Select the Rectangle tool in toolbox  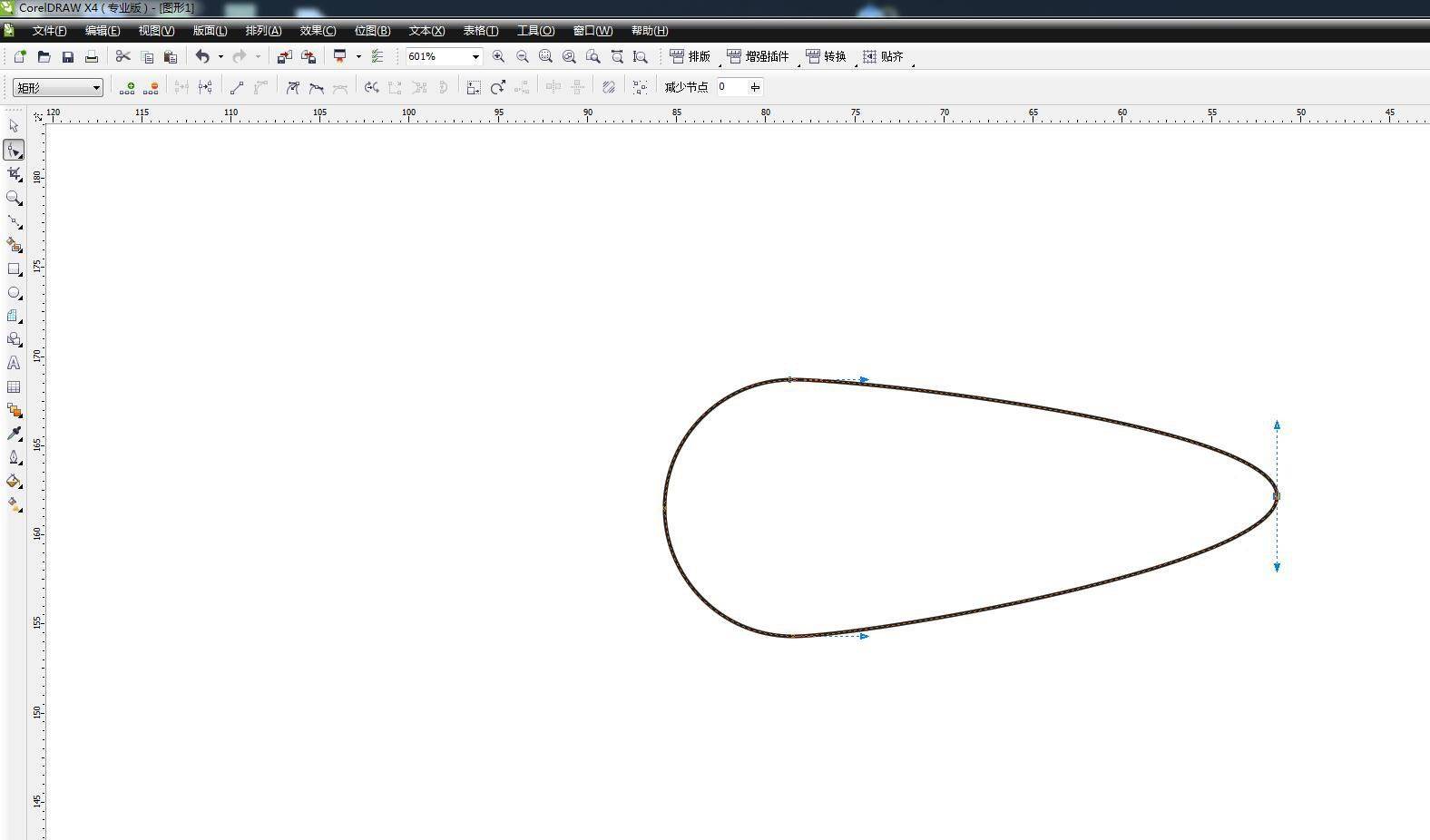click(14, 269)
